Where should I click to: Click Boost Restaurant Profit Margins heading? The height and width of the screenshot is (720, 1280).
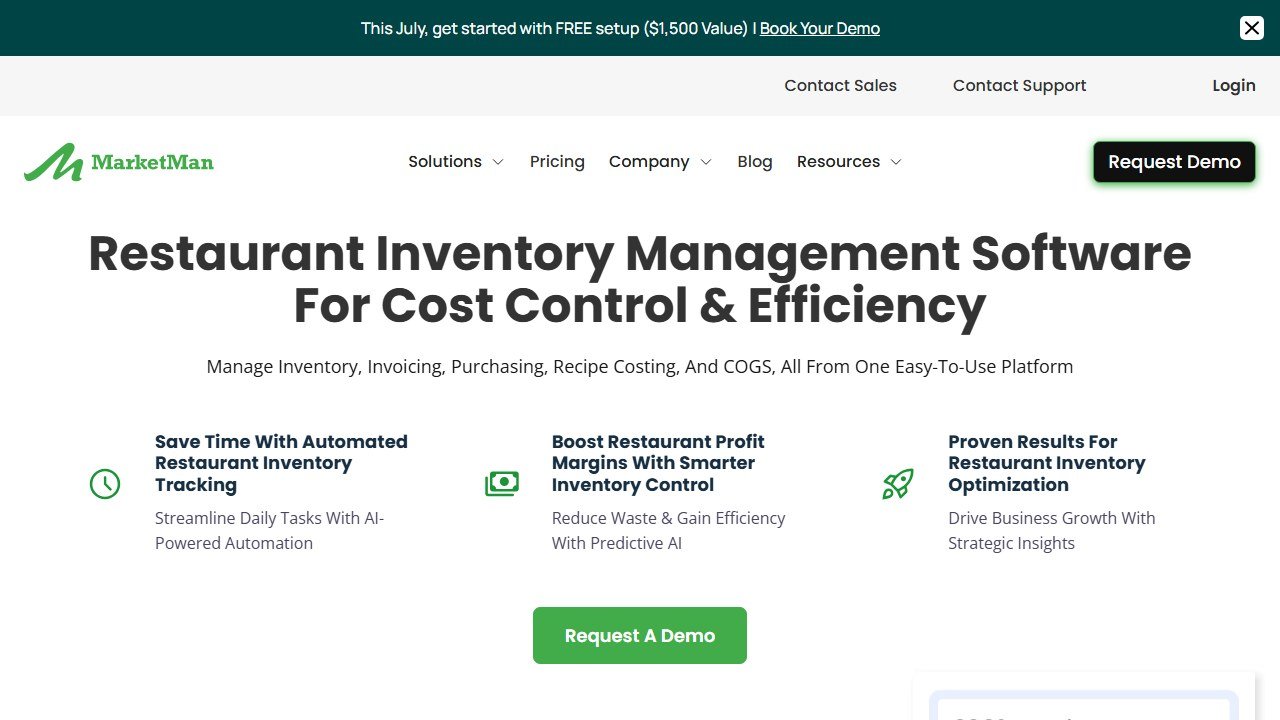click(x=658, y=463)
